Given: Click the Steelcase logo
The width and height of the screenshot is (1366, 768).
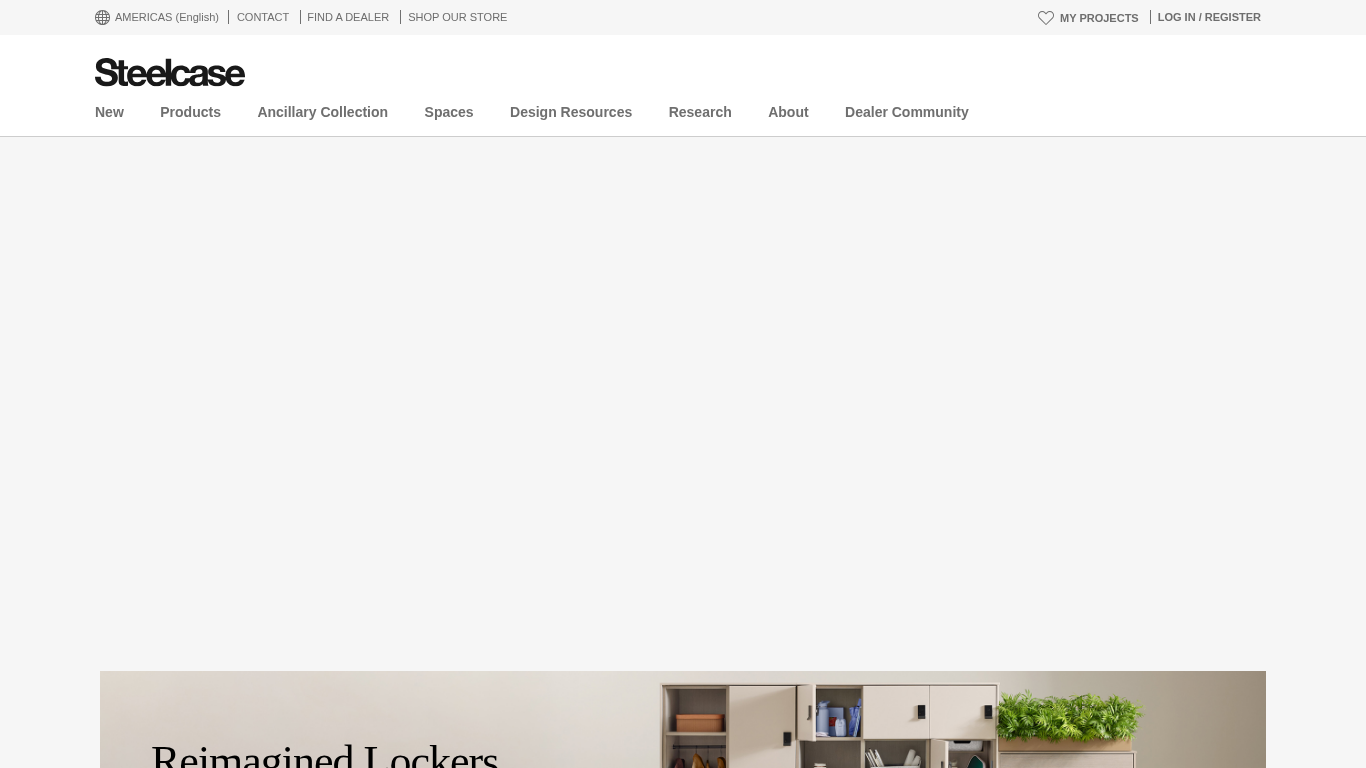Looking at the screenshot, I should tap(169, 72).
